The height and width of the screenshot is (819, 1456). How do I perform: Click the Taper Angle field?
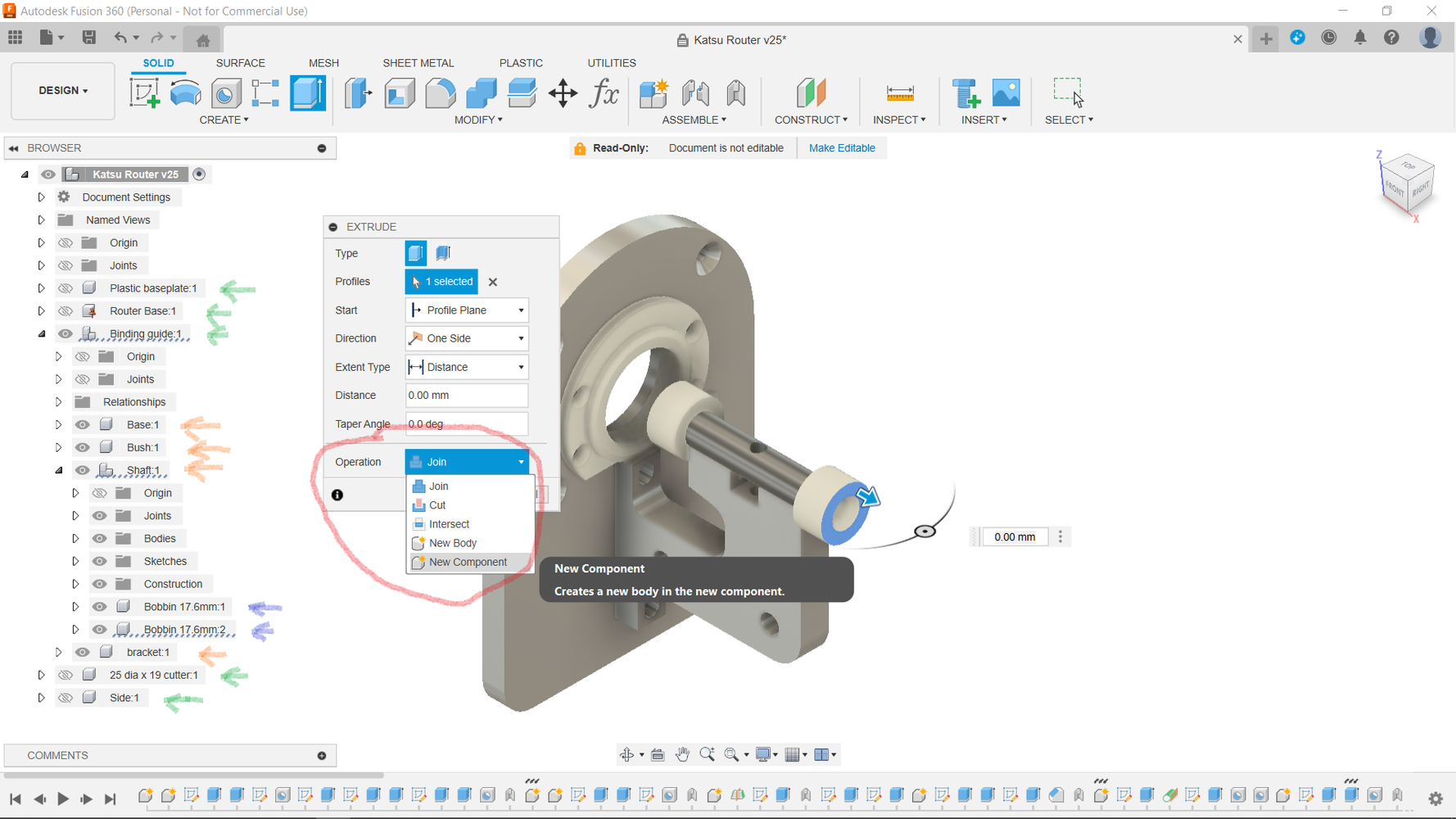point(467,424)
